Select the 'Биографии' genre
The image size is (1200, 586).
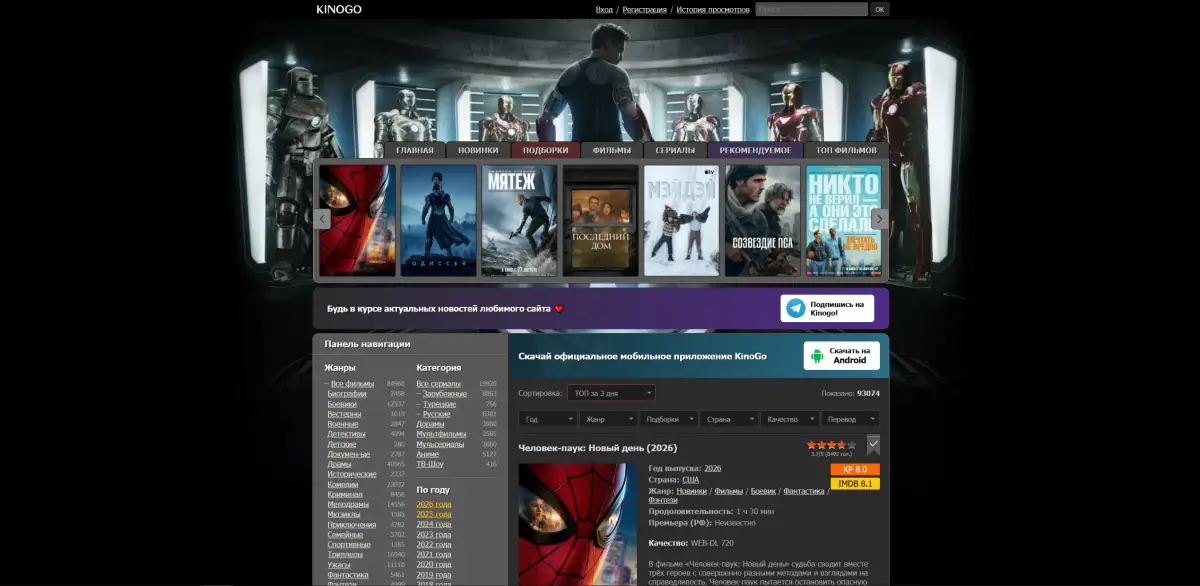coord(346,394)
